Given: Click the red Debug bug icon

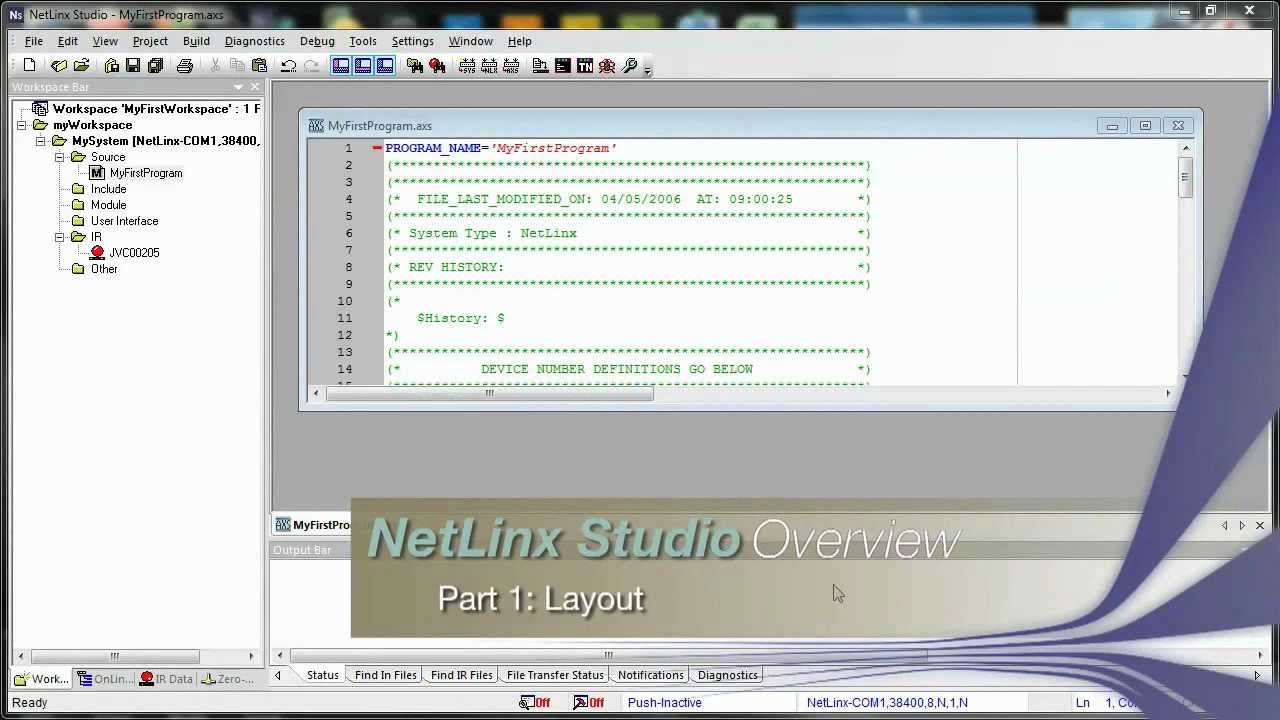Looking at the screenshot, I should coord(607,66).
